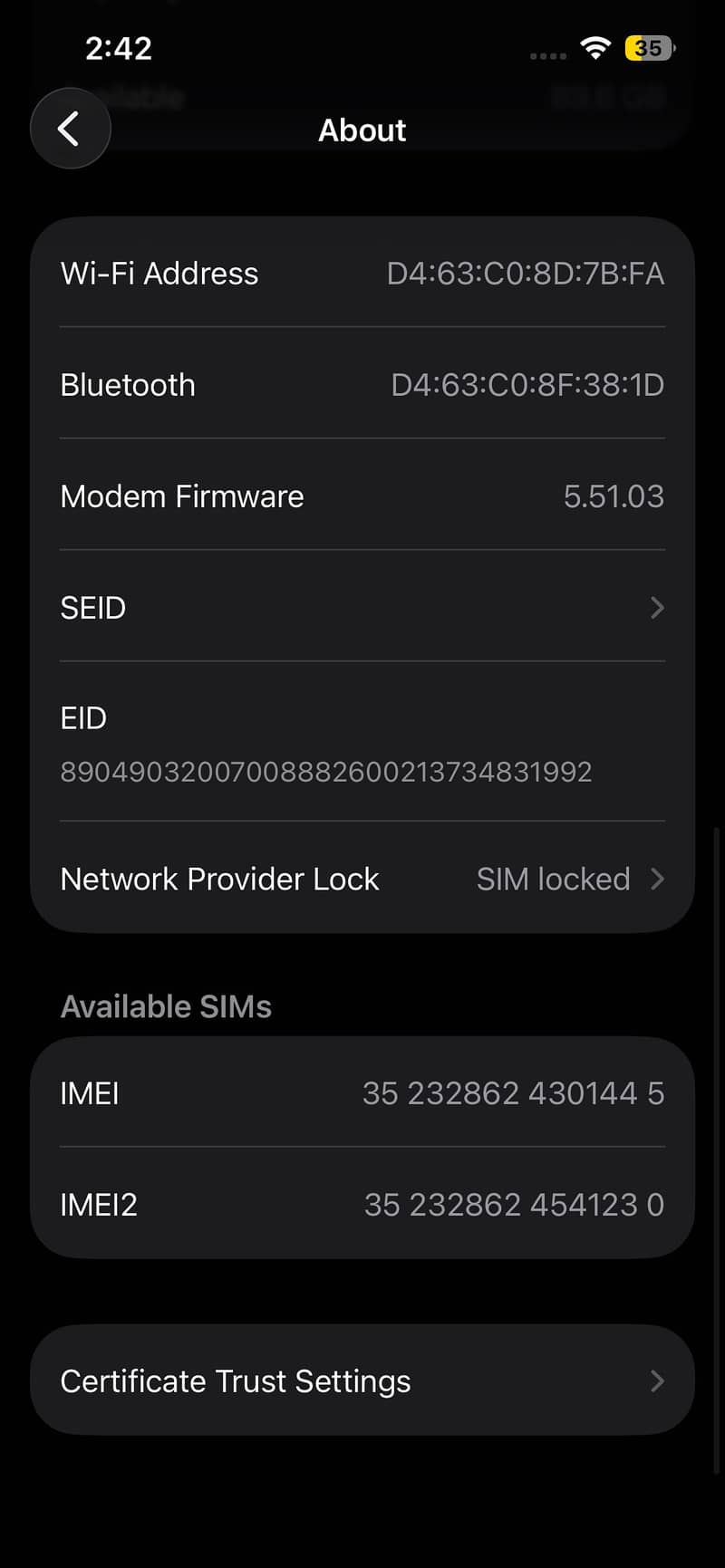Tap the Modem Firmware version number
The width and height of the screenshot is (725, 1568).
point(614,496)
